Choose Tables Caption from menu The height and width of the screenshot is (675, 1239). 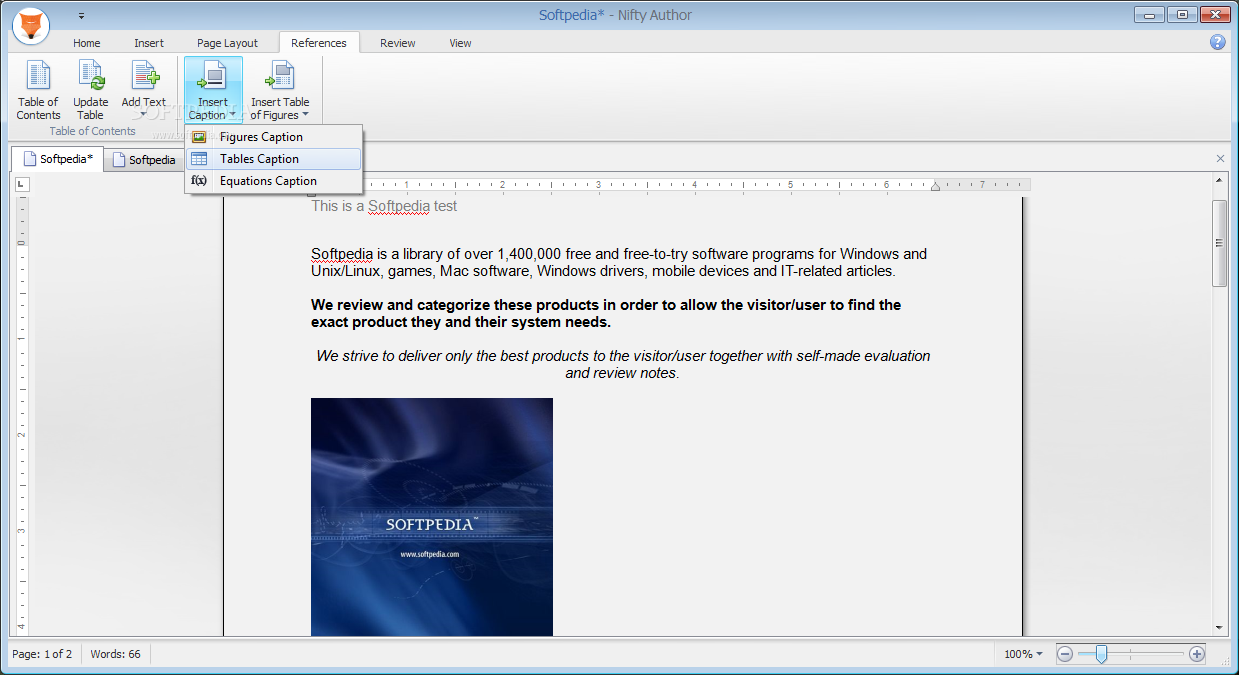tap(273, 159)
